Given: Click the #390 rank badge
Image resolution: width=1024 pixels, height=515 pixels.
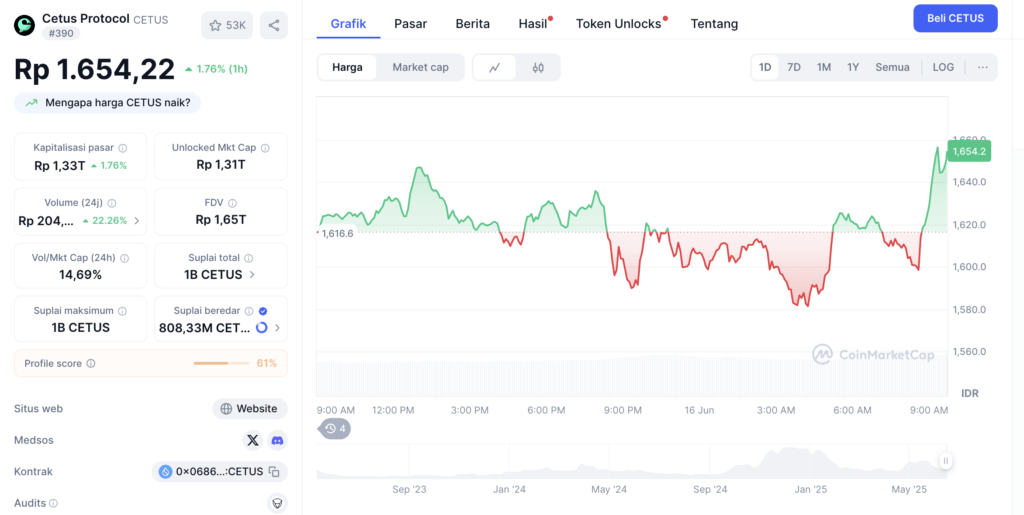Looking at the screenshot, I should click(x=61, y=33).
